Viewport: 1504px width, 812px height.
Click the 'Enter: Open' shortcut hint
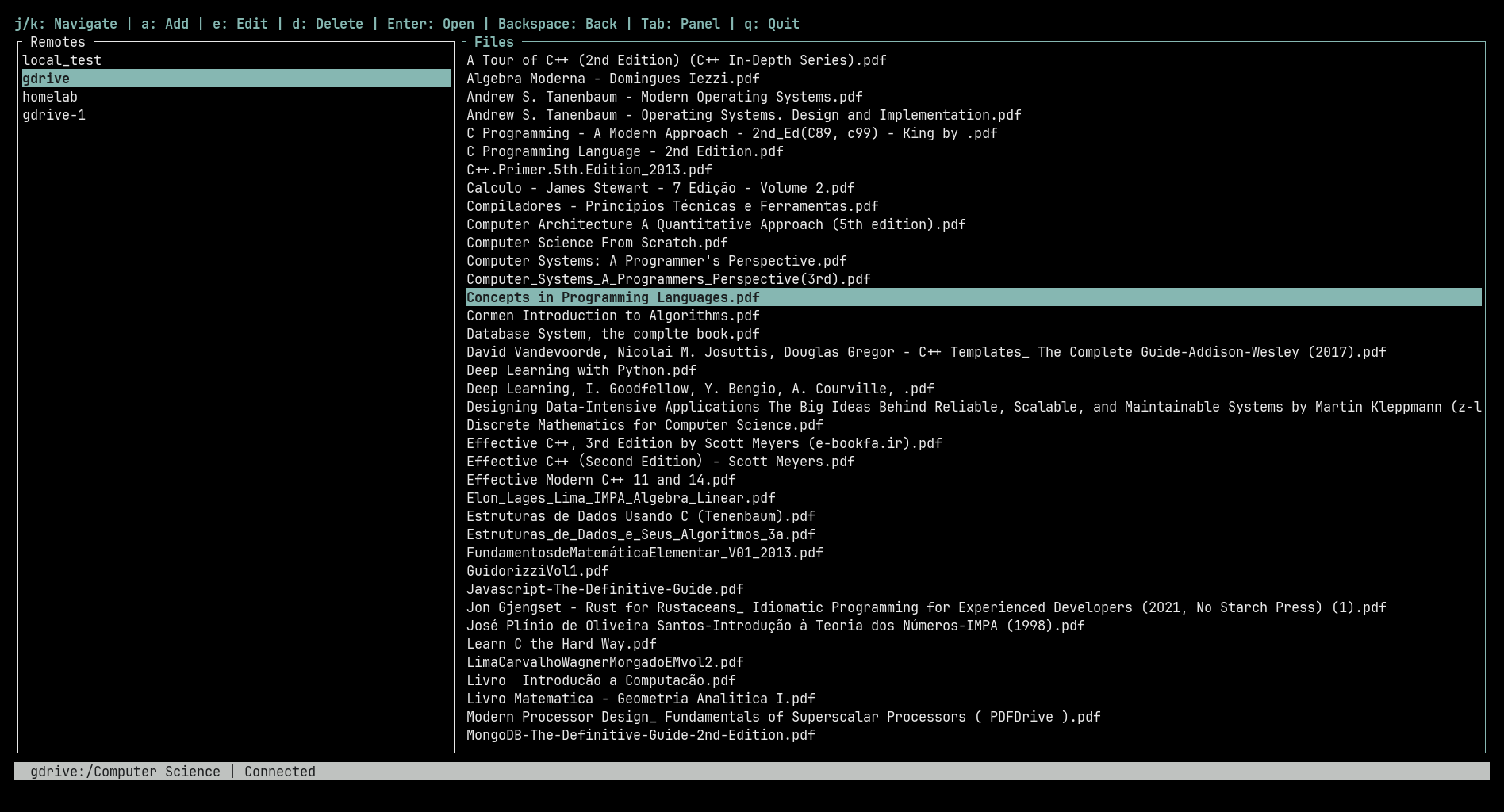point(431,24)
